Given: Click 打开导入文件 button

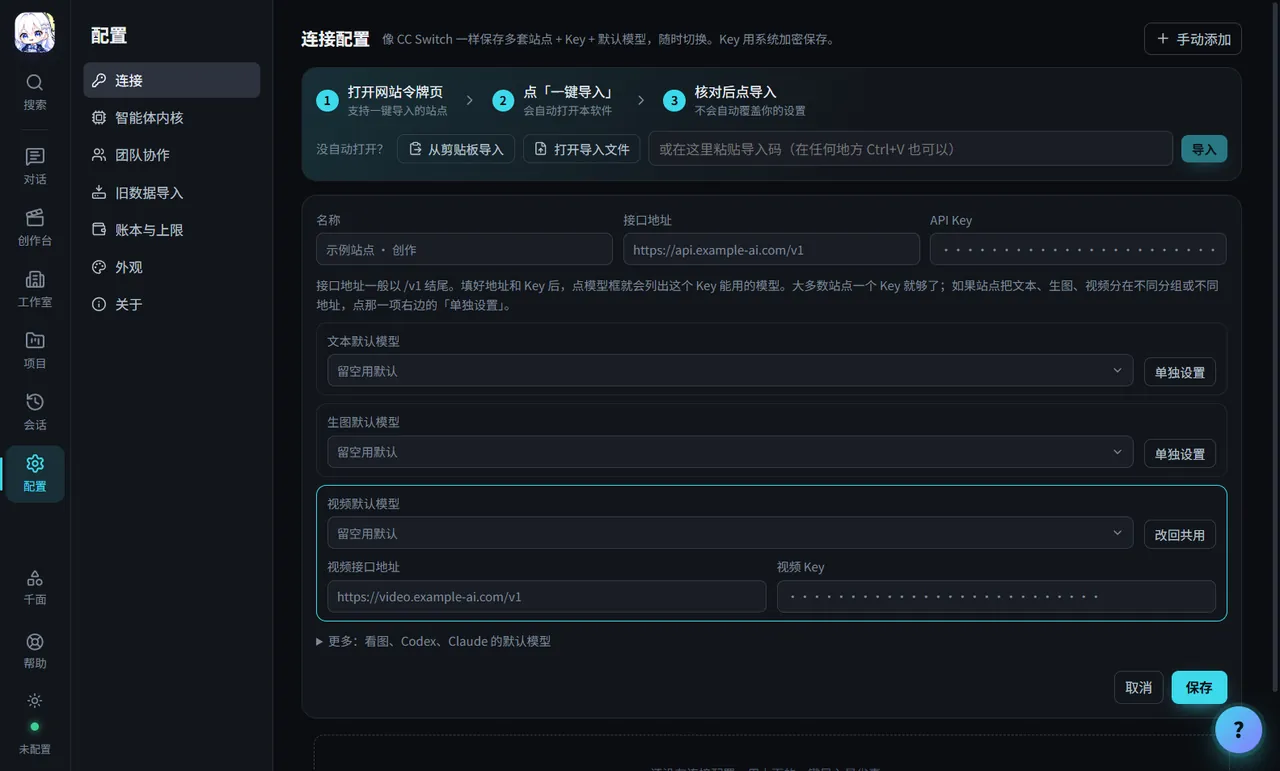Looking at the screenshot, I should [x=582, y=149].
